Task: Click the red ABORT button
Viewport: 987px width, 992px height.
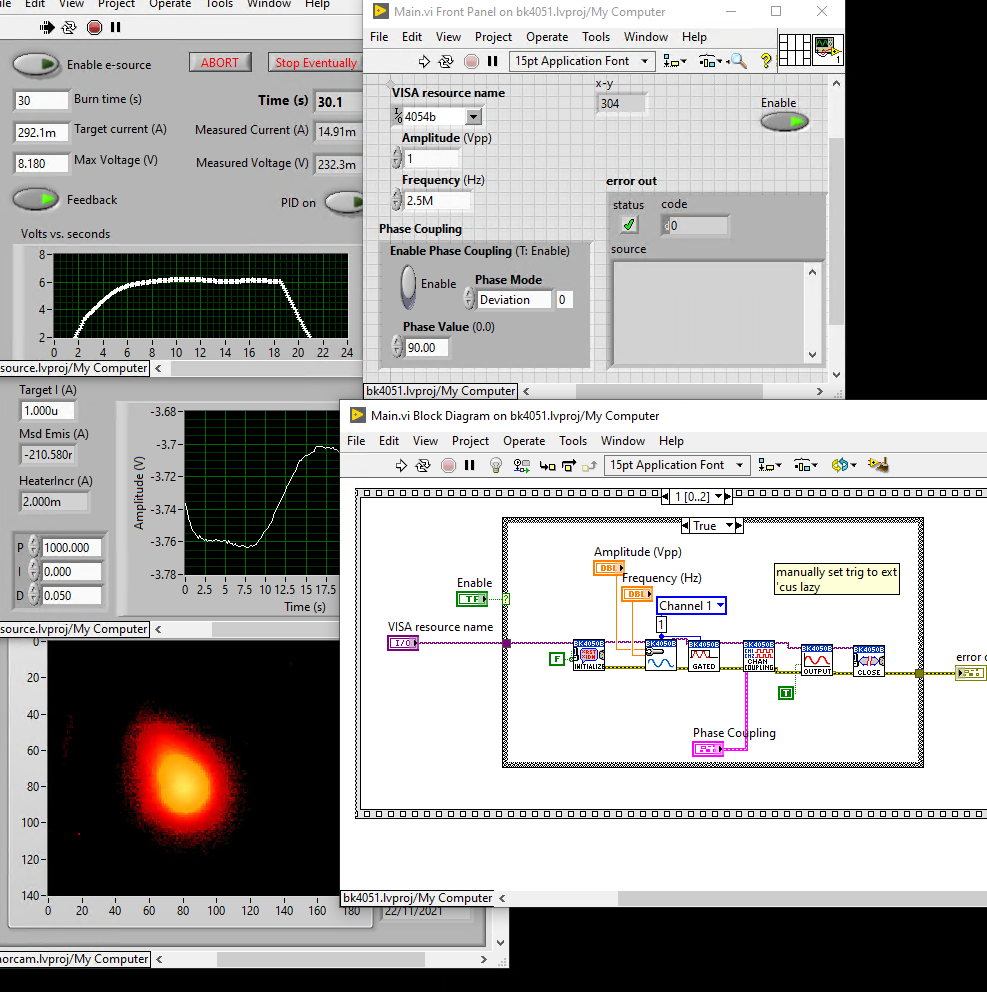Action: coord(220,62)
